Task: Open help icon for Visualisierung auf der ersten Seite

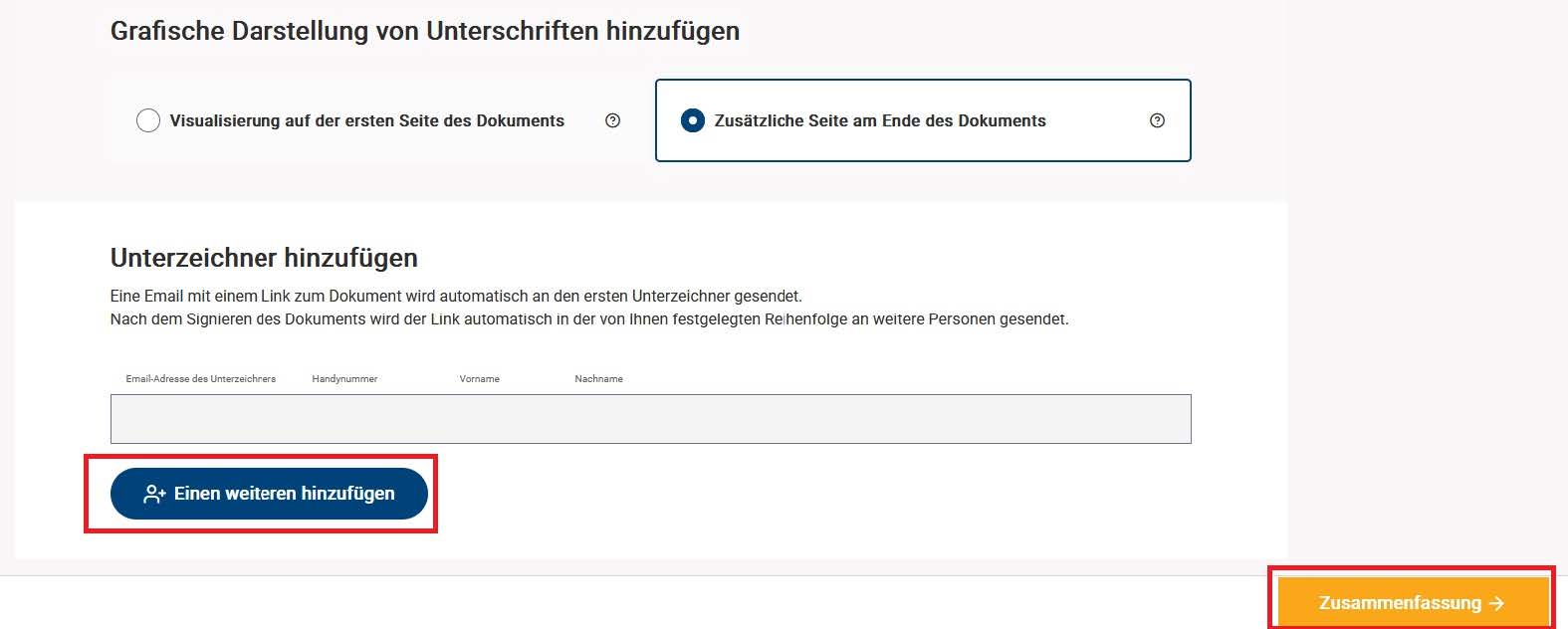Action: click(x=613, y=120)
